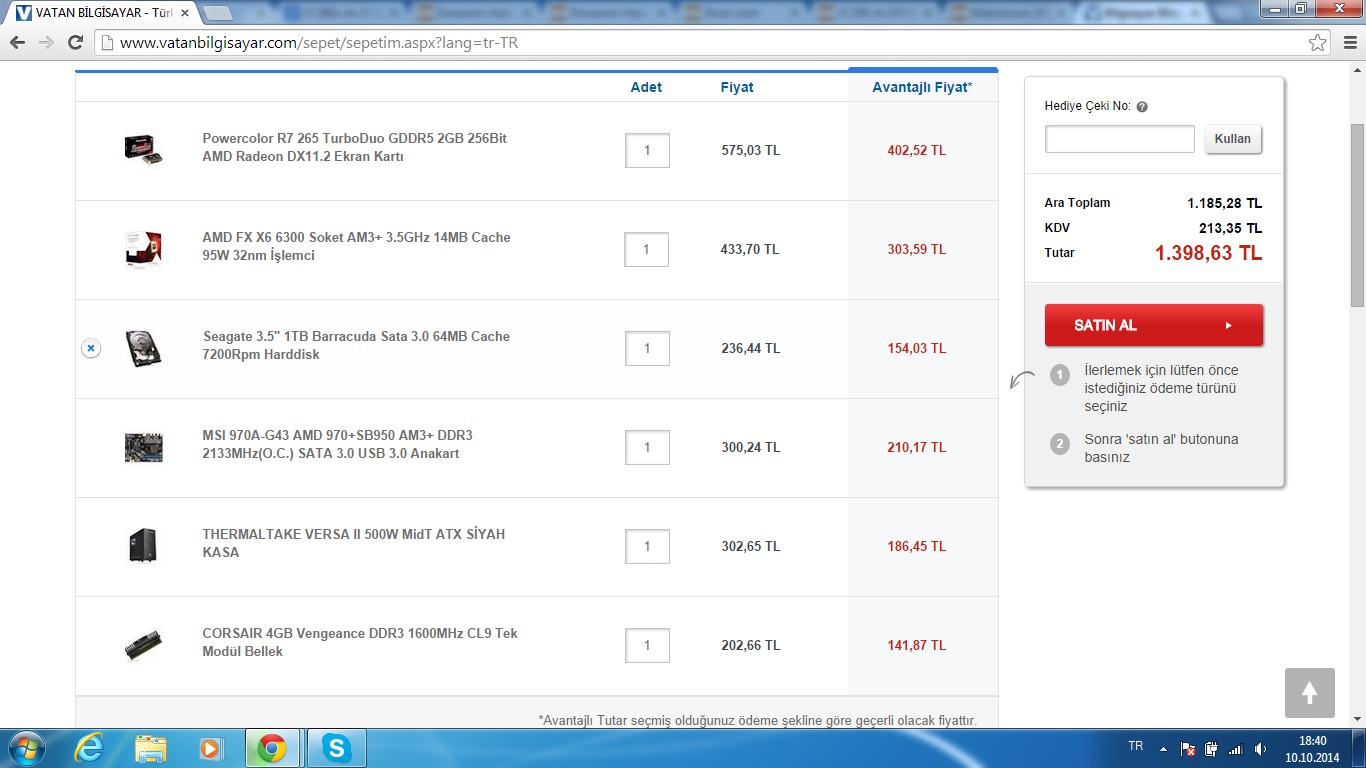Close the VATAN BİLGİSAYAR tab

click(185, 13)
